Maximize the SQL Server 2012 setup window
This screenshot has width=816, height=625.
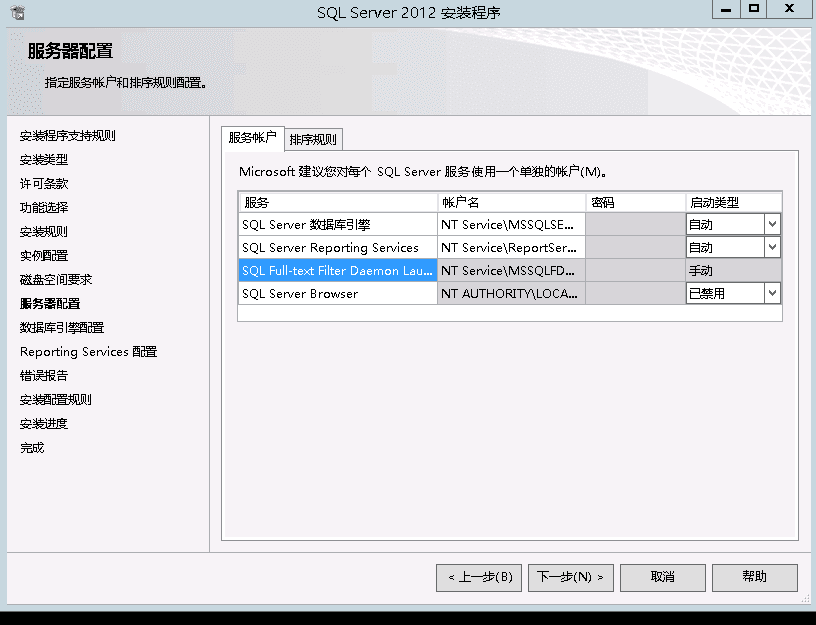(754, 9)
